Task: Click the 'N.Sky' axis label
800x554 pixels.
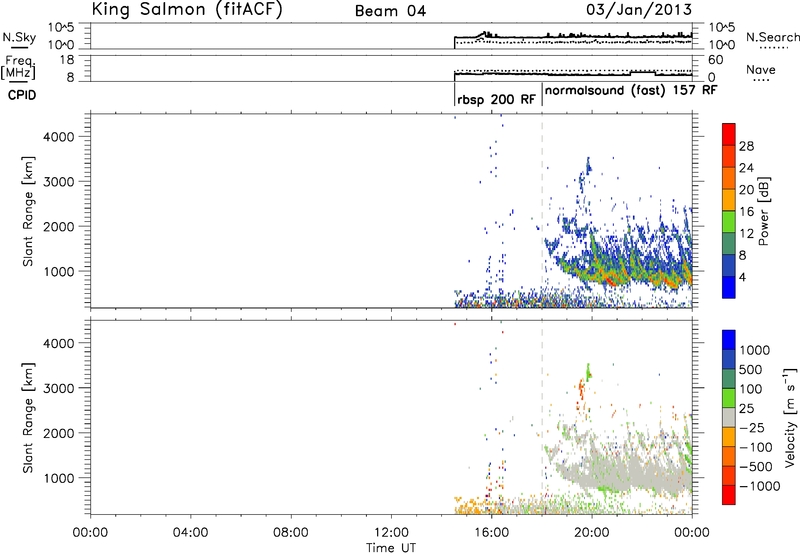Action: point(19,37)
